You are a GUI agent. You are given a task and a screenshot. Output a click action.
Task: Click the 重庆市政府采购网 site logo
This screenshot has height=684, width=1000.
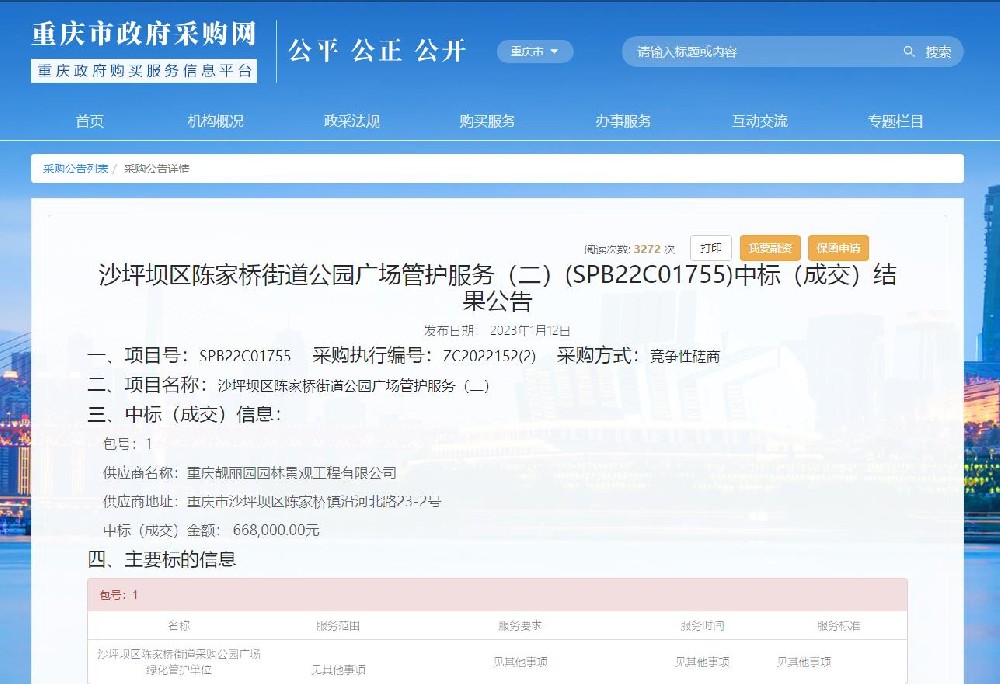(144, 34)
